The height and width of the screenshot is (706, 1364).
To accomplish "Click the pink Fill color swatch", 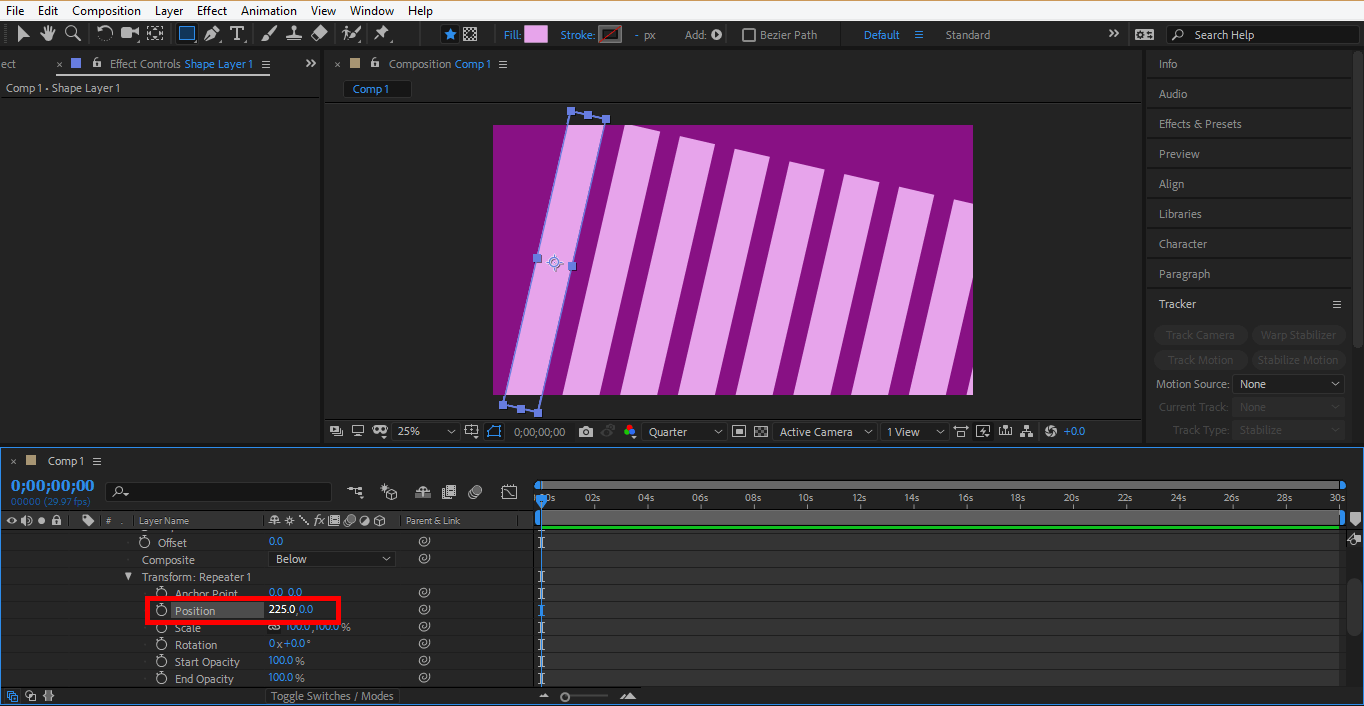I will pyautogui.click(x=536, y=35).
